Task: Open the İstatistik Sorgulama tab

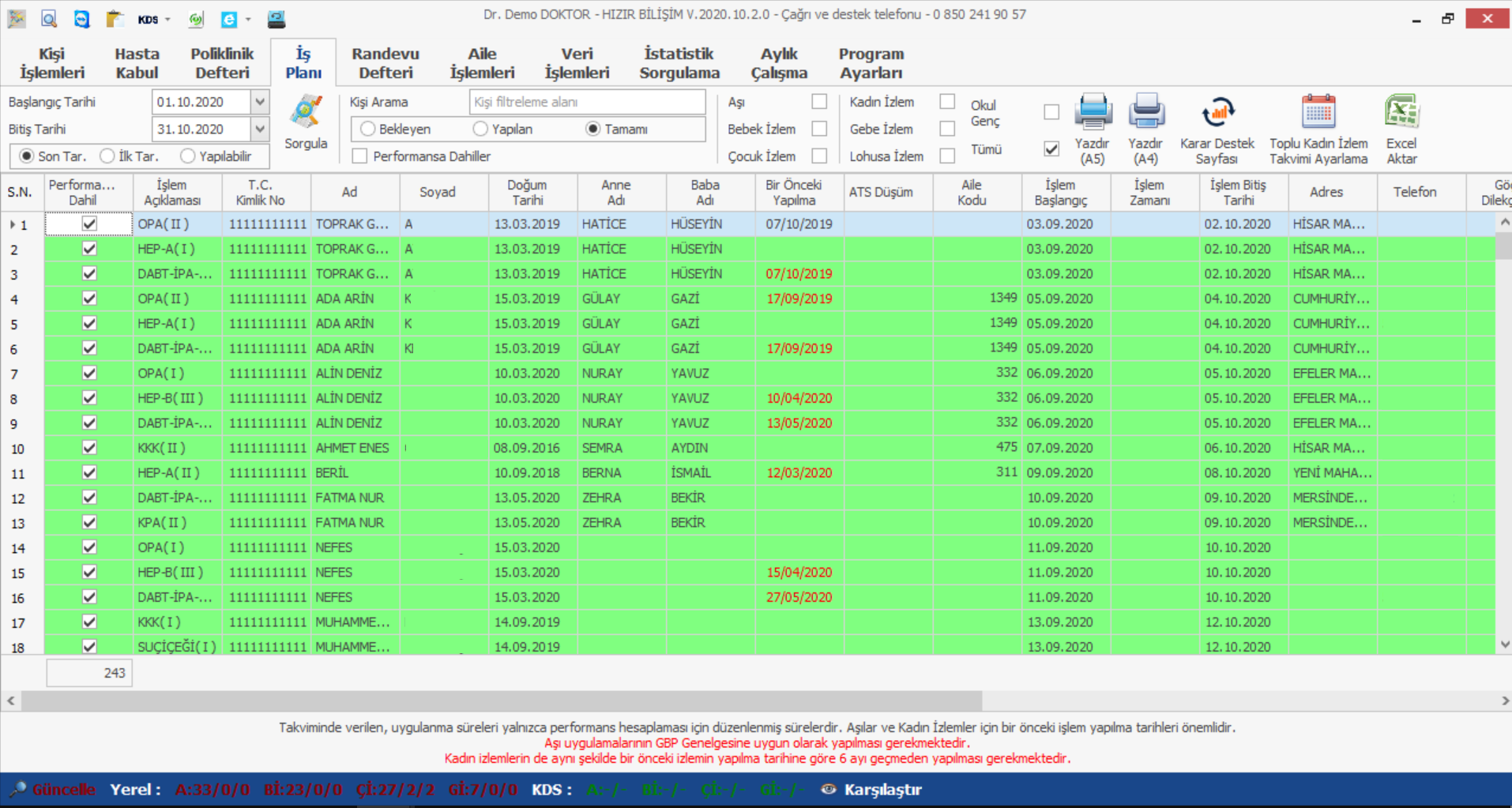Action: coord(679,63)
